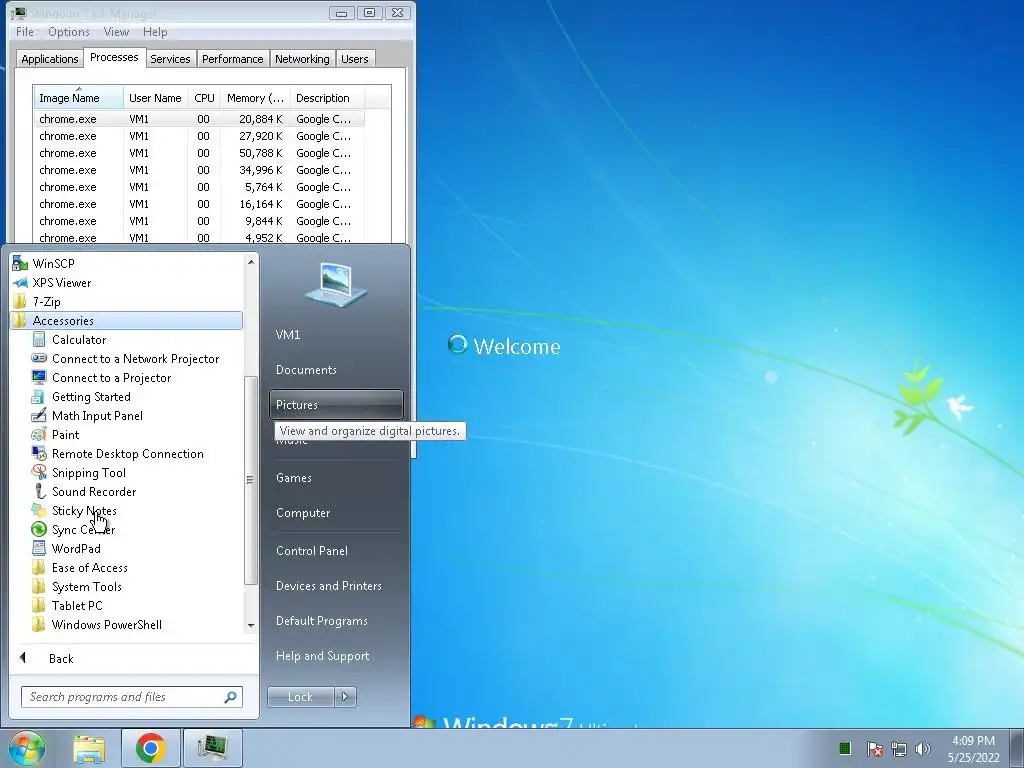Click the Action Center flag tray icon

tap(874, 749)
